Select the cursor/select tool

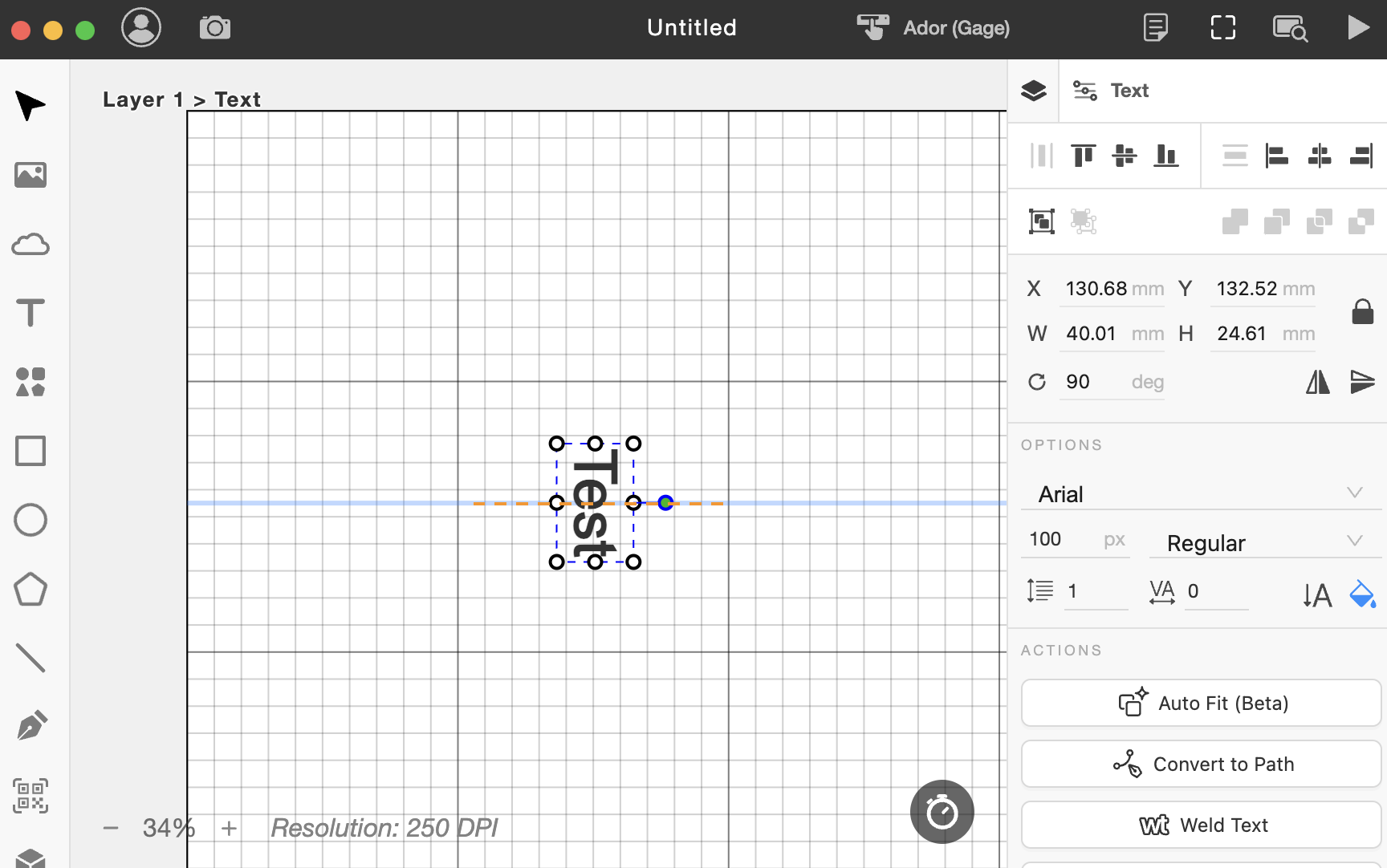[x=31, y=106]
